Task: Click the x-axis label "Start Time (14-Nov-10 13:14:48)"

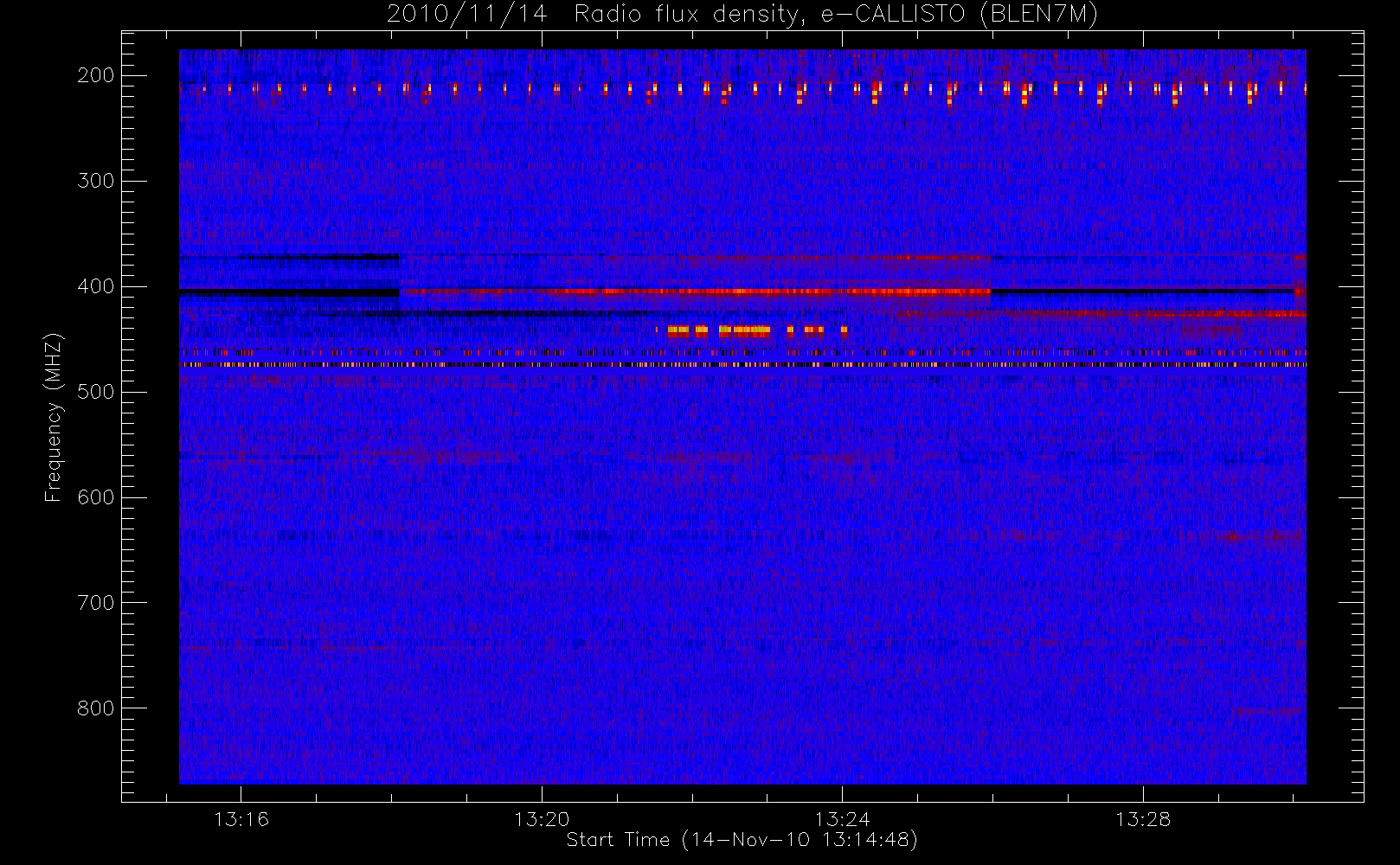Action: point(742,840)
